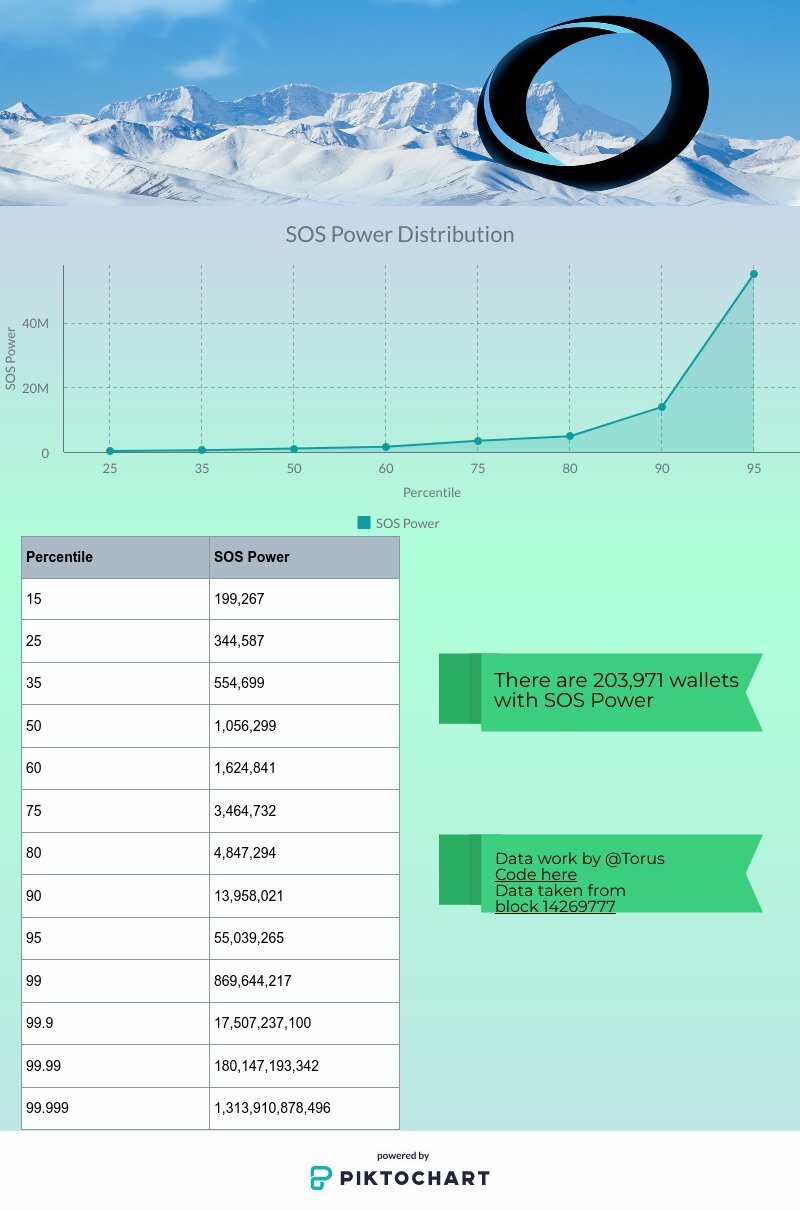This screenshot has height=1211, width=800.
Task: Click the chart data point at percentile 95
Action: (x=754, y=274)
